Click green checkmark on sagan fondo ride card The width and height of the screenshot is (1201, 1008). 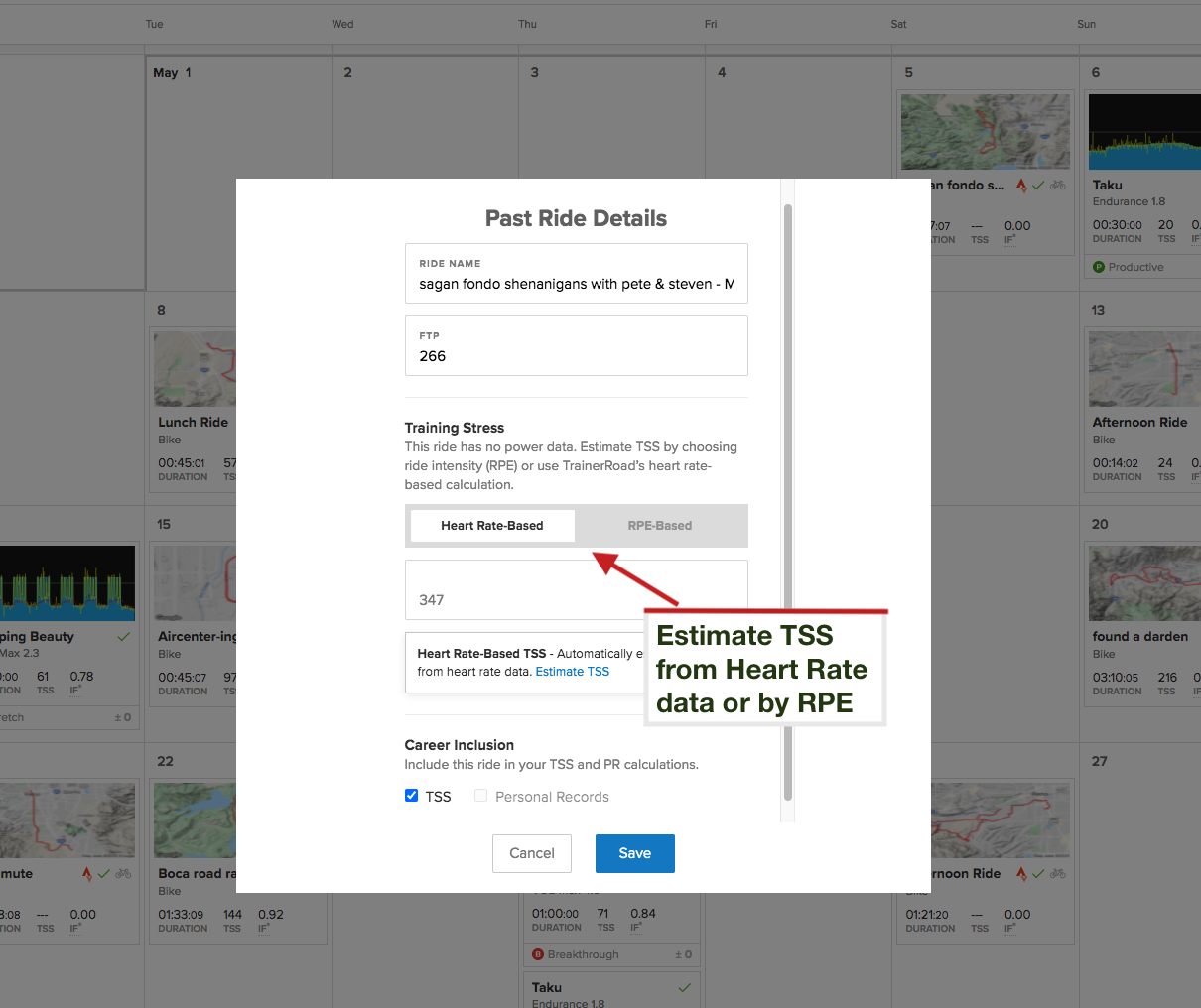click(x=1038, y=186)
